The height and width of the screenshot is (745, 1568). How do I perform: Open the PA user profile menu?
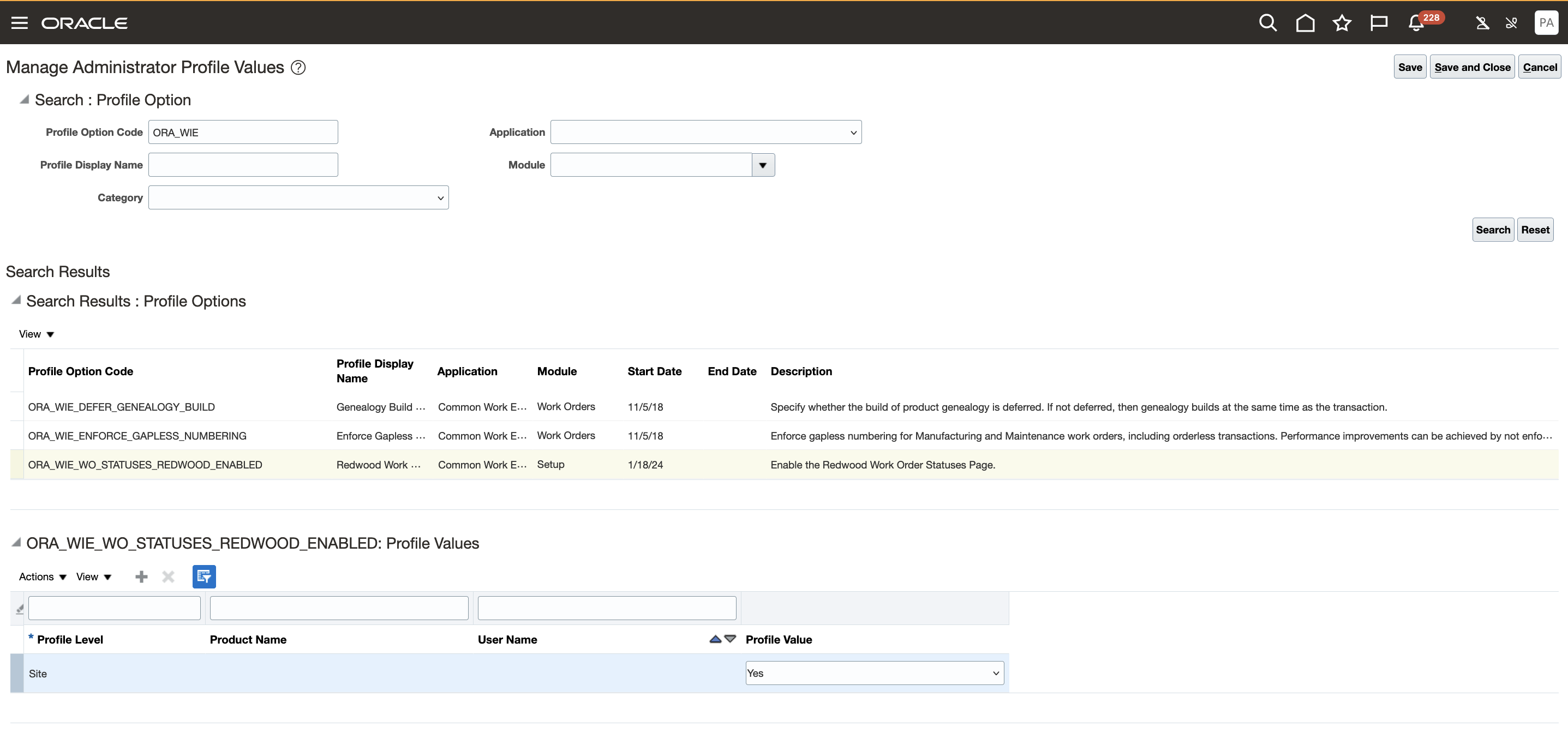(1546, 22)
